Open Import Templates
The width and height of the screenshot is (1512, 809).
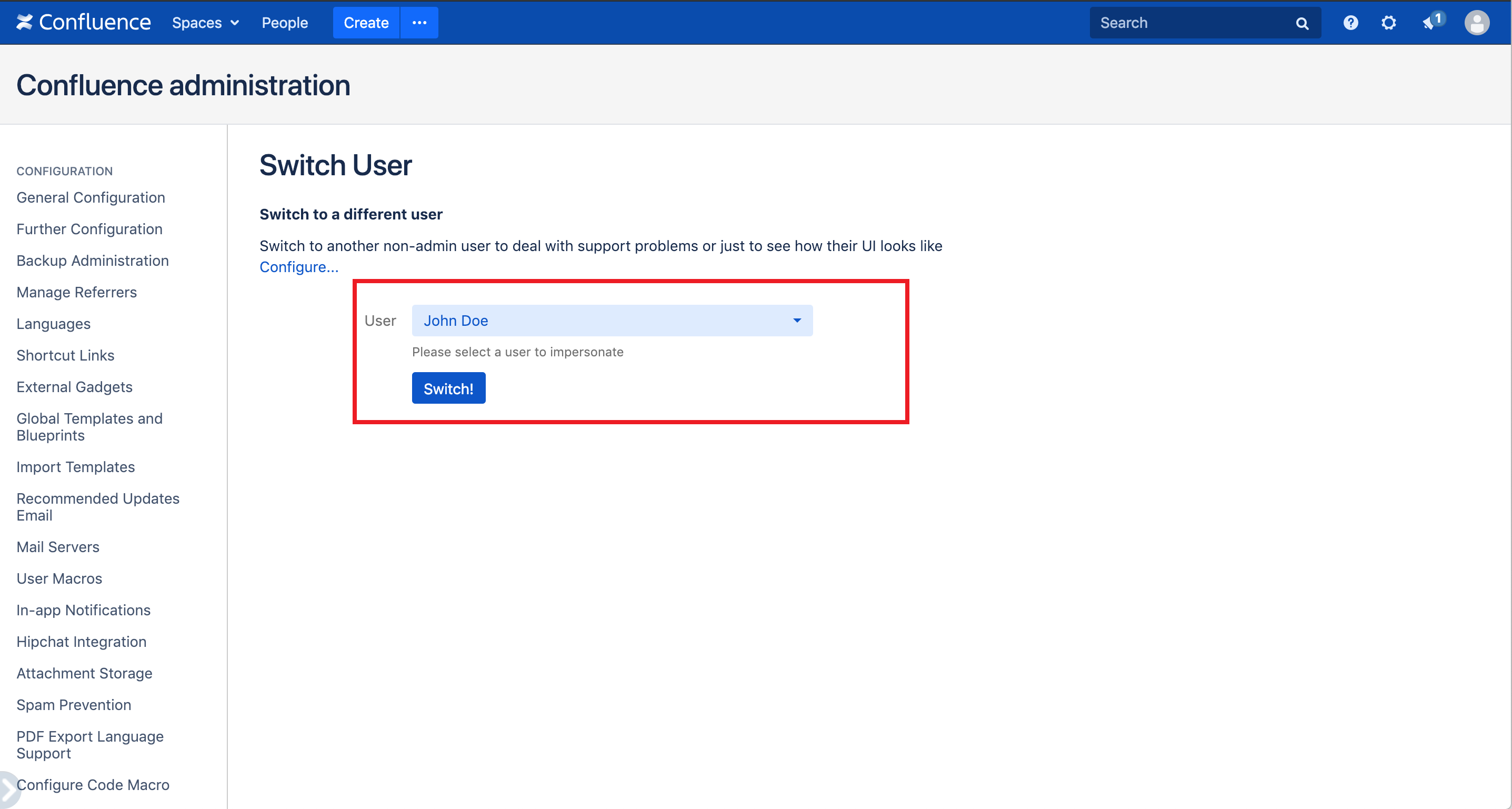click(76, 467)
